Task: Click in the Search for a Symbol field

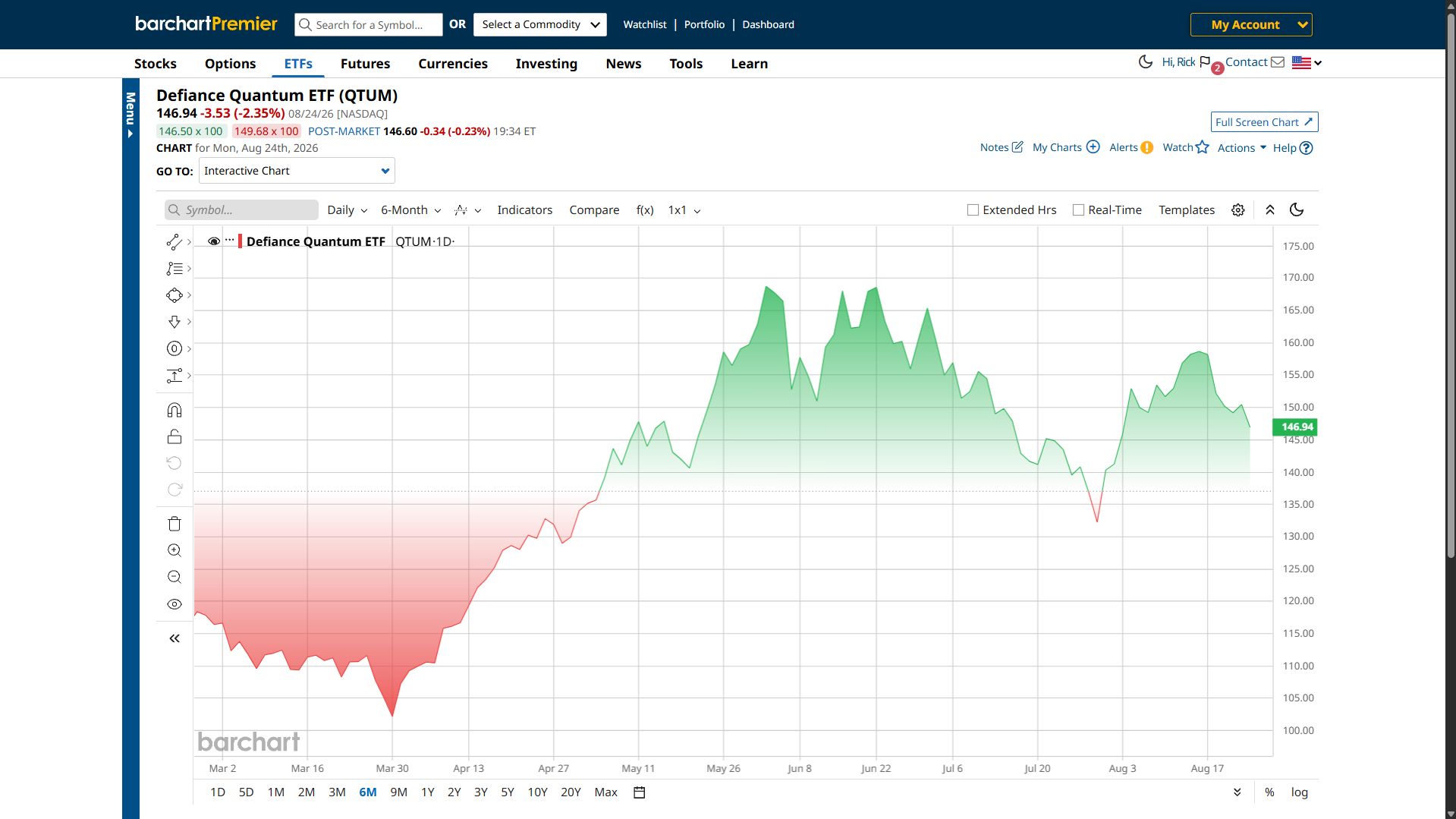Action: coord(369,24)
